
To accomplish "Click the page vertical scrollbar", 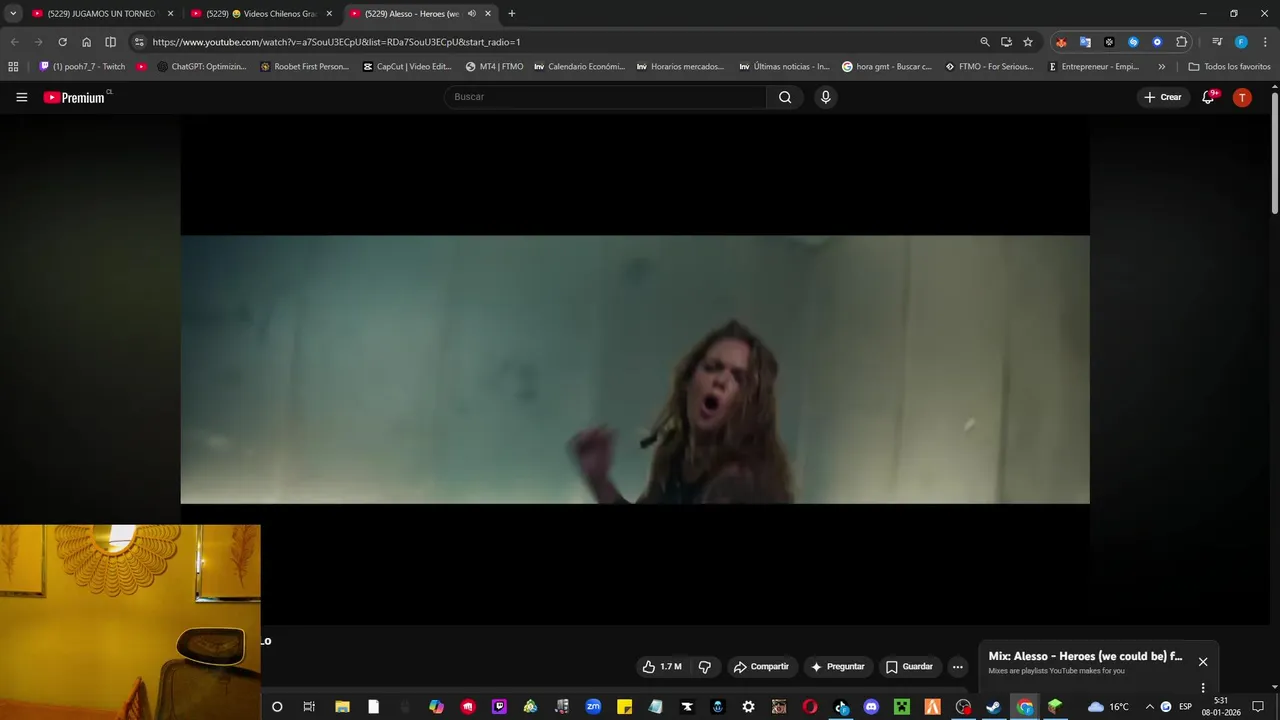I will pyautogui.click(x=1275, y=152).
